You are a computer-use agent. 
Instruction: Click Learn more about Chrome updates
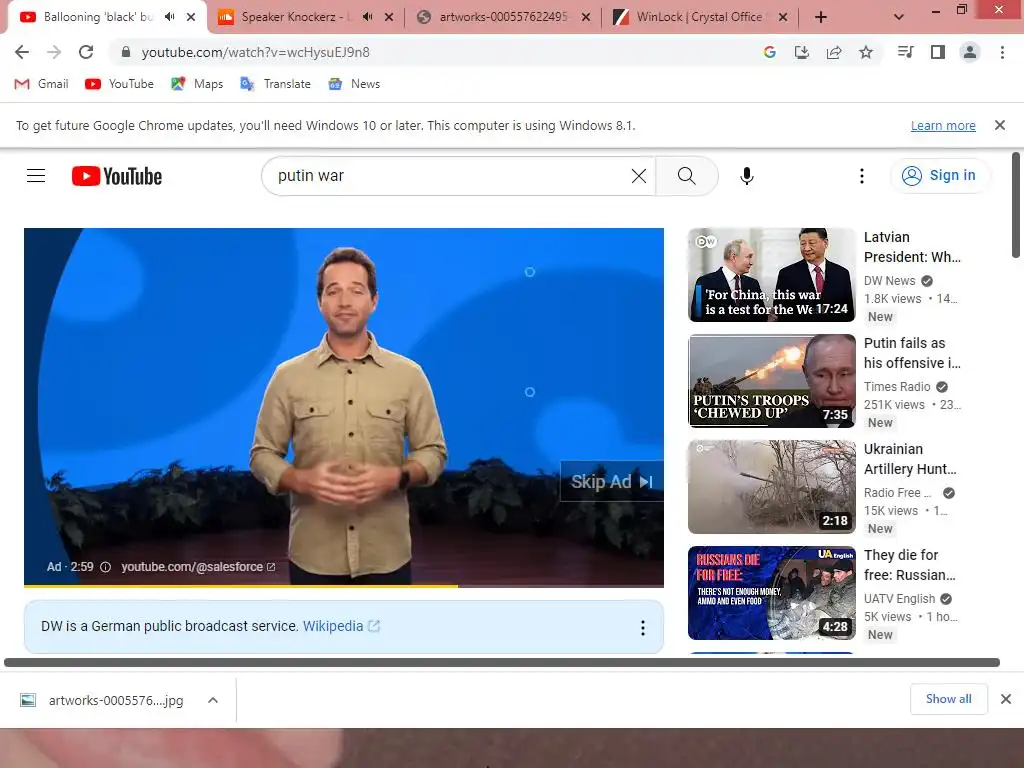point(943,125)
